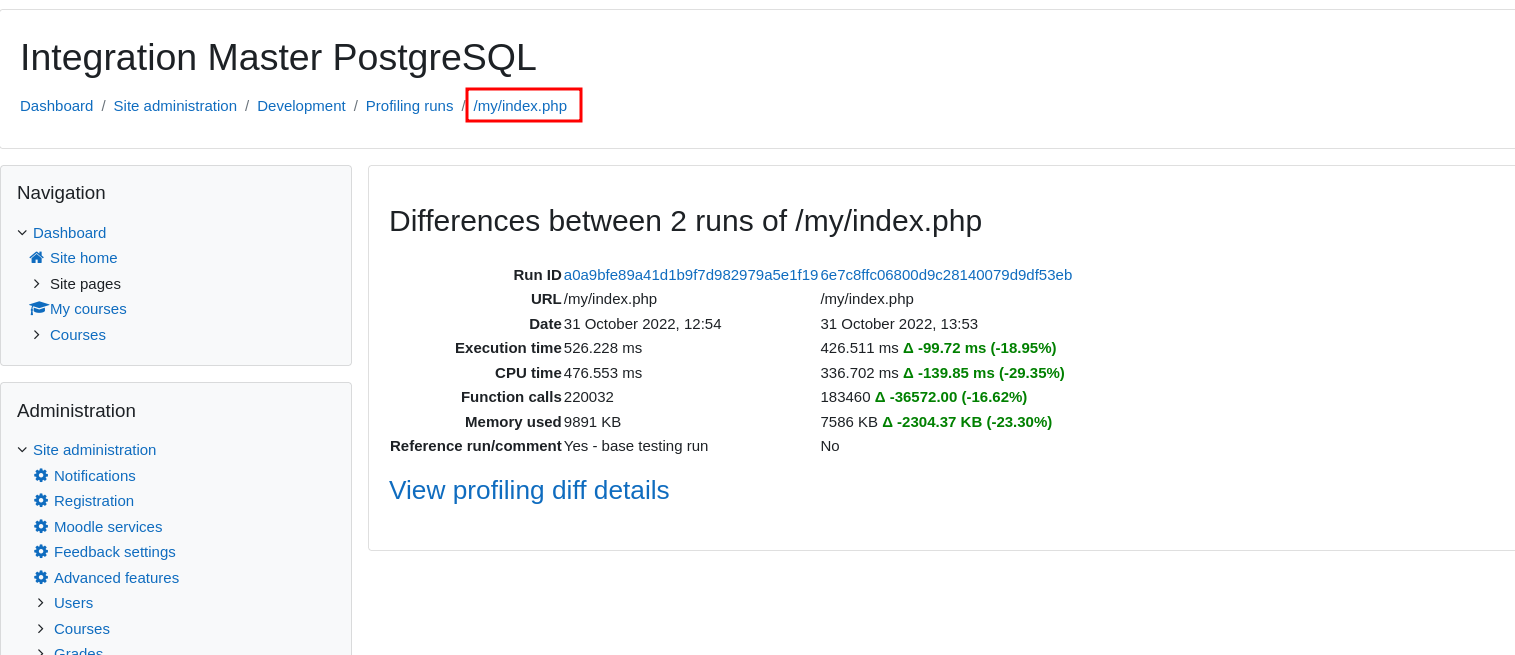Click the gear icon beside Notifications
This screenshot has height=655, width=1515.
pyautogui.click(x=41, y=476)
